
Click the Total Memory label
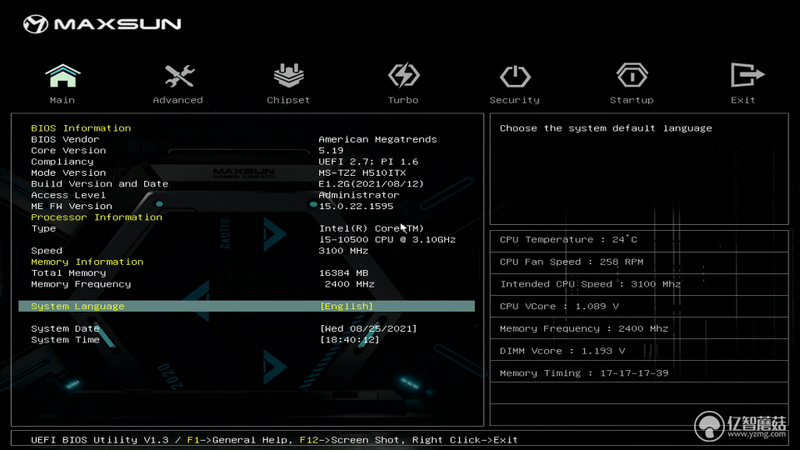pos(68,273)
